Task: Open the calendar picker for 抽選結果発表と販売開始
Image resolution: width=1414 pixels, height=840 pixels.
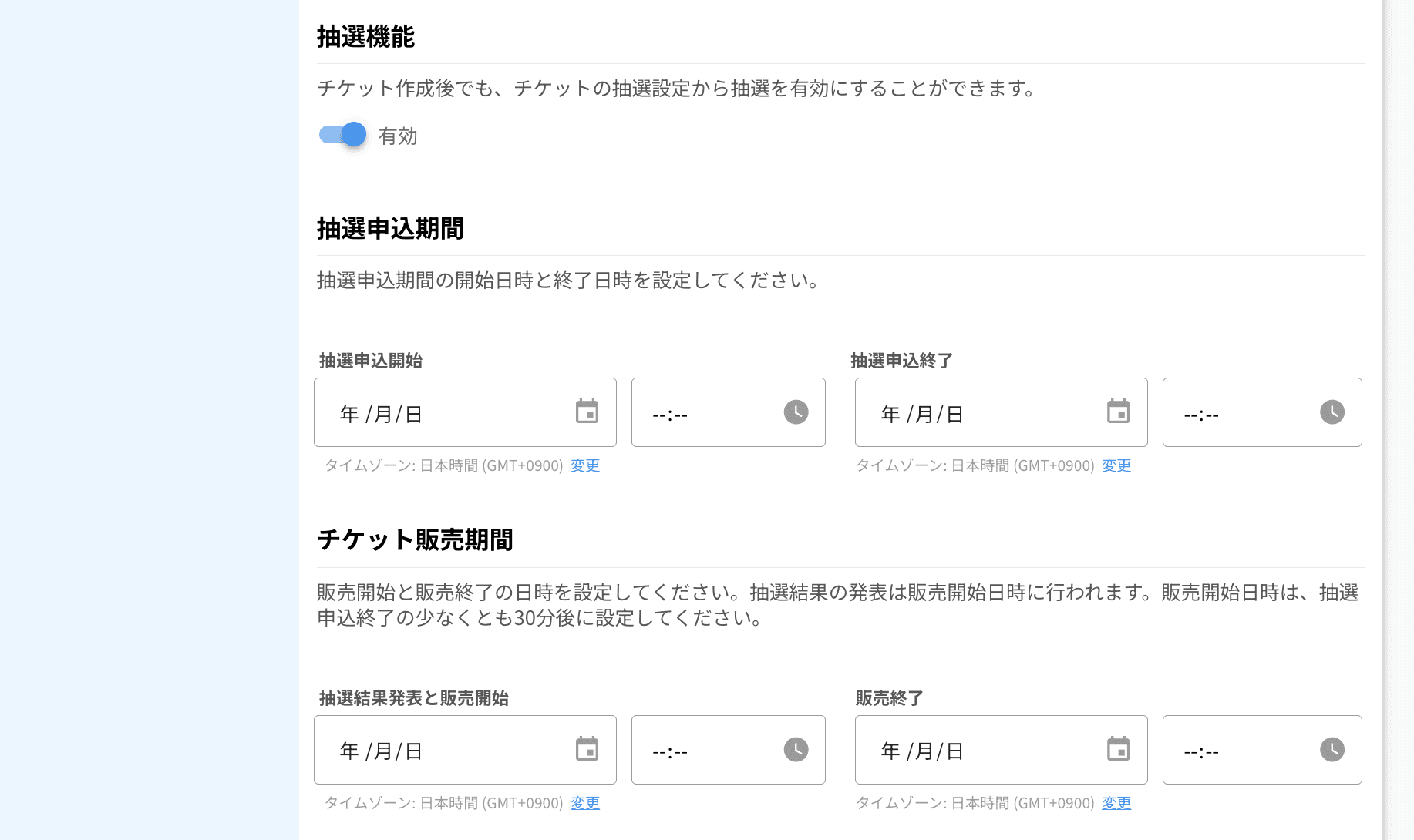Action: click(x=587, y=749)
